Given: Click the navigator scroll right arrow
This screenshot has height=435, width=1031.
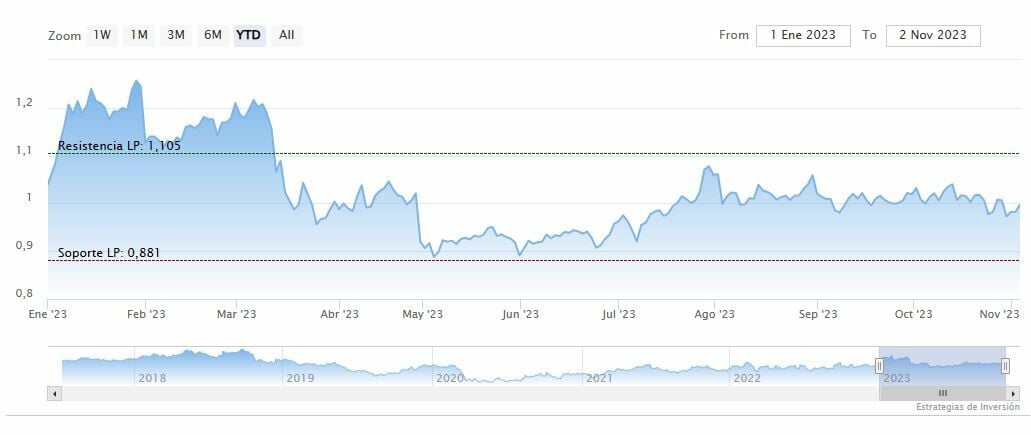Looking at the screenshot, I should tap(1010, 394).
